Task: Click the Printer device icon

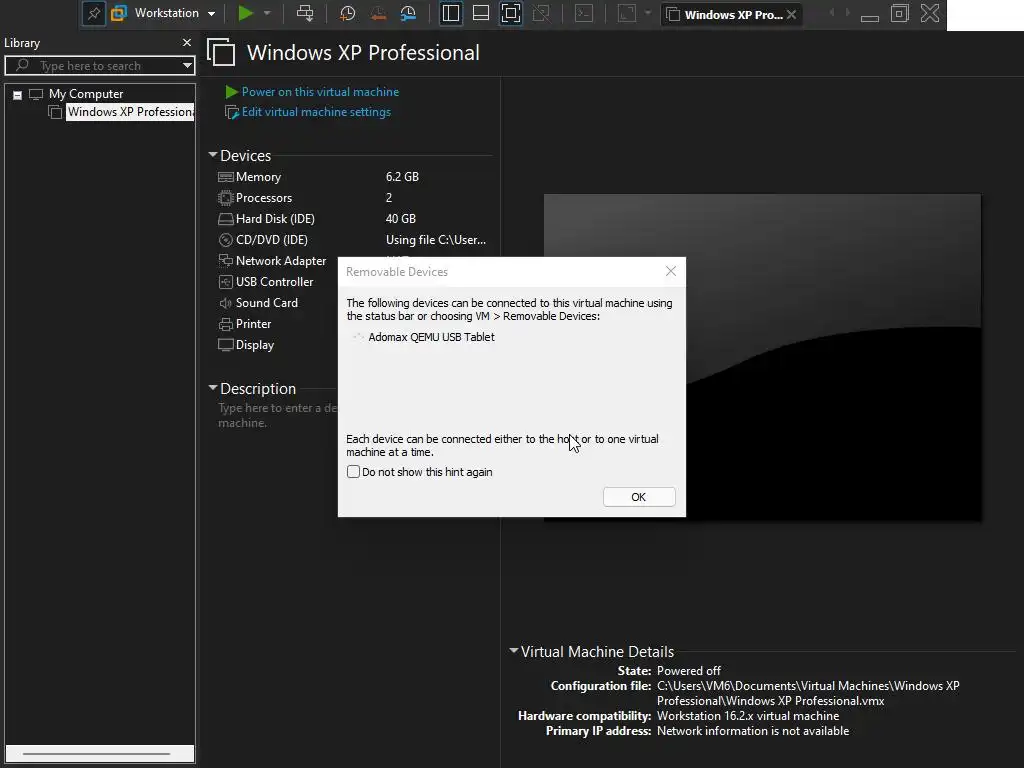Action: click(x=225, y=324)
